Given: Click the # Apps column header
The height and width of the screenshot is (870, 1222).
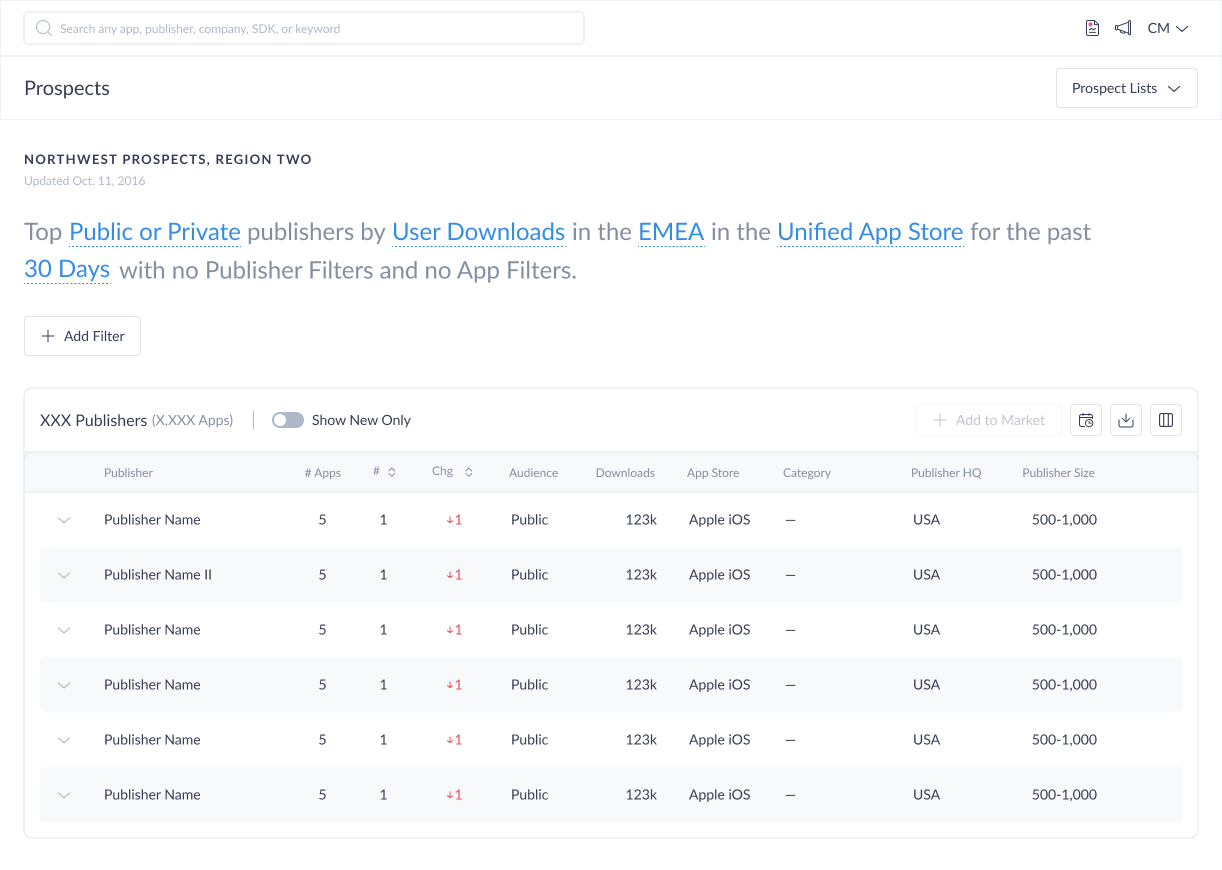Looking at the screenshot, I should point(323,473).
